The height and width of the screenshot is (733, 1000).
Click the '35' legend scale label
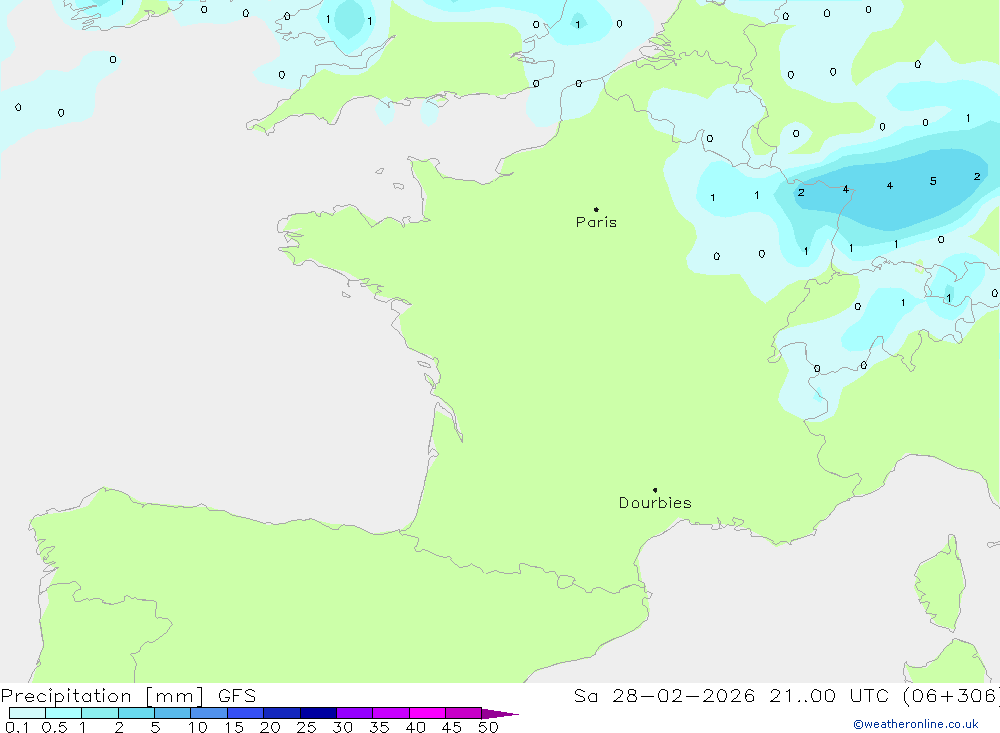pyautogui.click(x=379, y=727)
